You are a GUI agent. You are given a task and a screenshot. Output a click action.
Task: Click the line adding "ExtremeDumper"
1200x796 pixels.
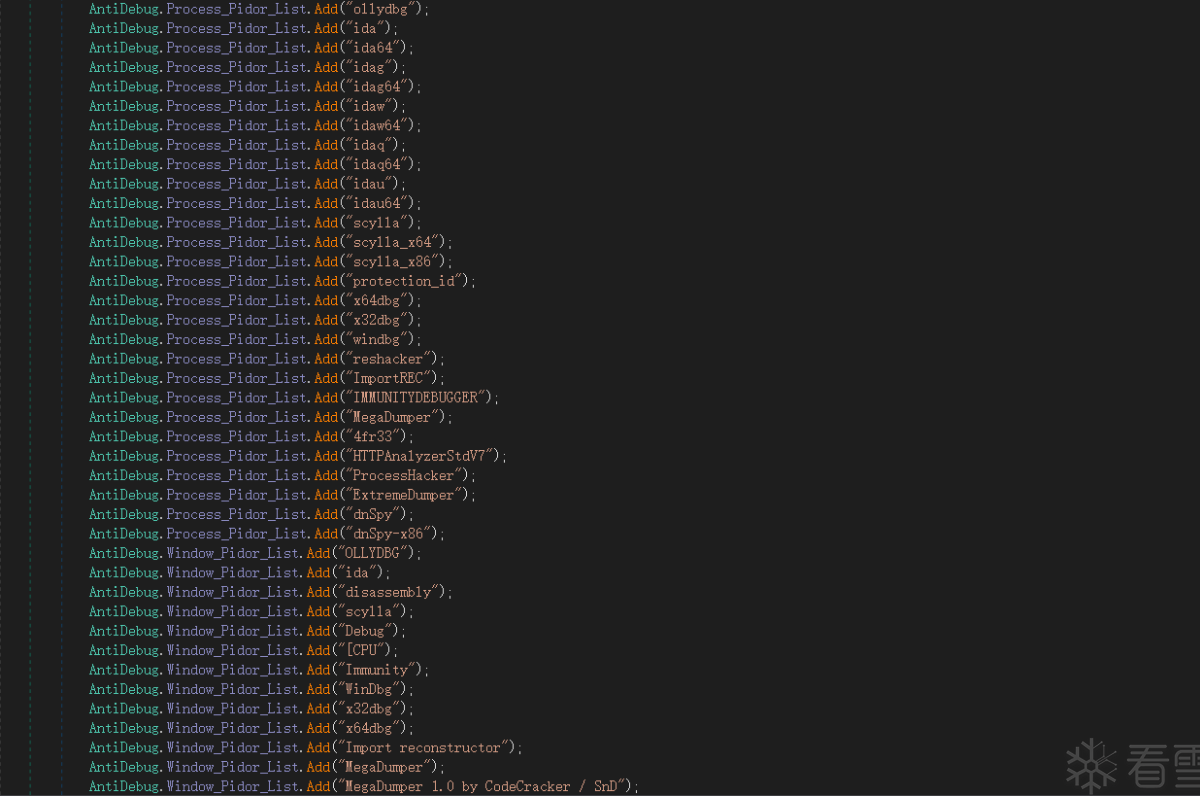(x=283, y=496)
